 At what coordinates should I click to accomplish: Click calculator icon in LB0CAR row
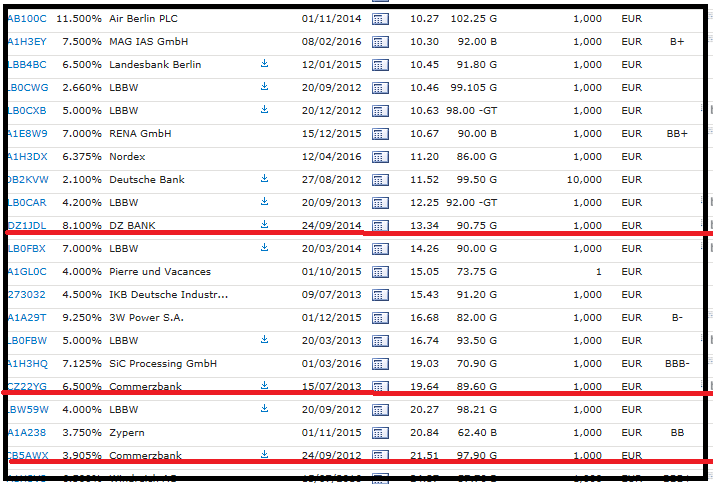click(380, 203)
